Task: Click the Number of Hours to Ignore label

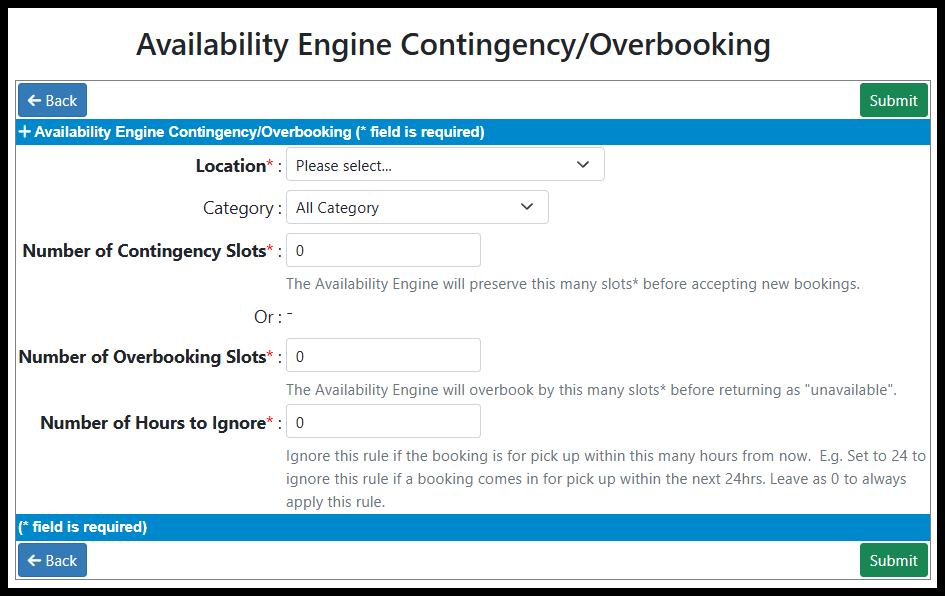Action: point(152,423)
